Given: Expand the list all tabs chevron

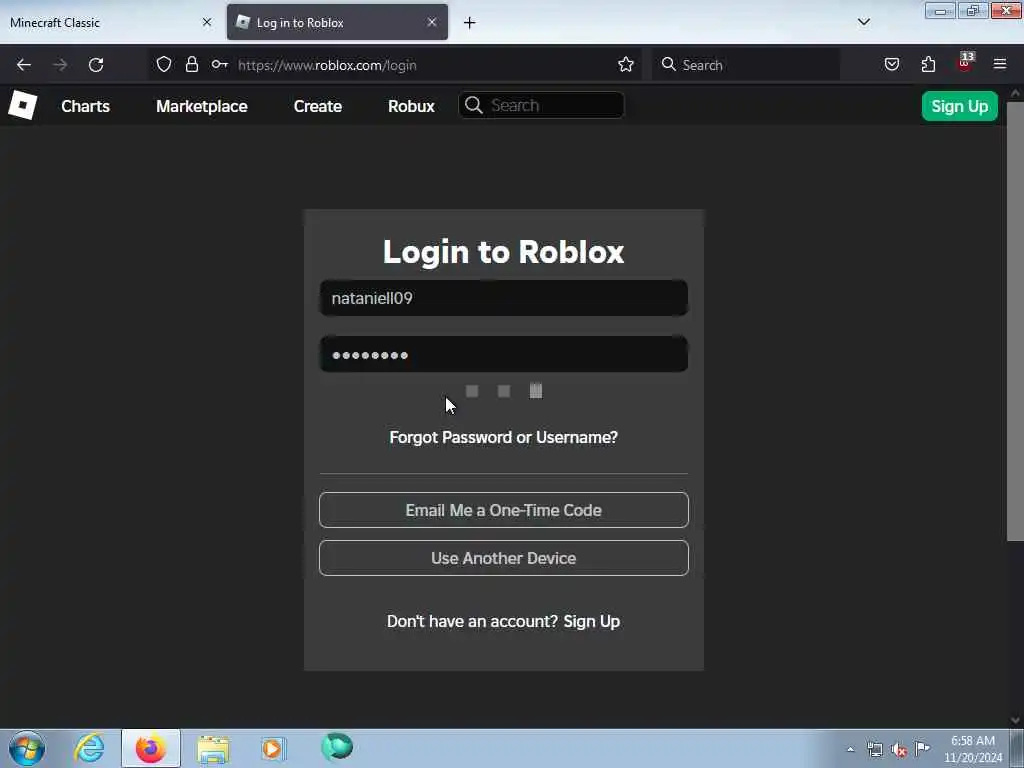Looking at the screenshot, I should (x=863, y=22).
